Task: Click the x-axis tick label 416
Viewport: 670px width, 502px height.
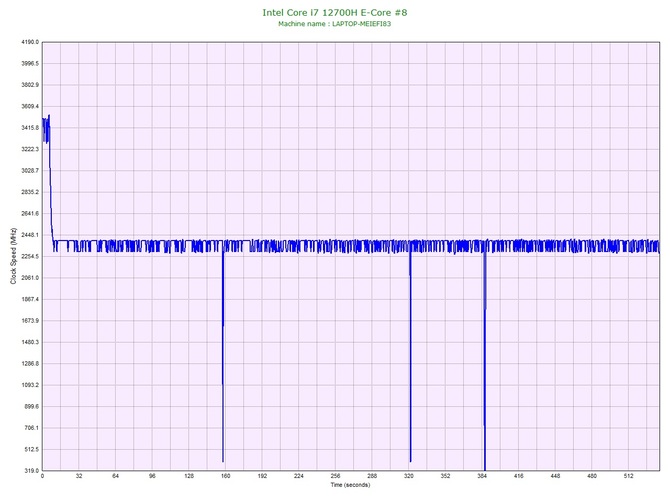Action: point(519,476)
